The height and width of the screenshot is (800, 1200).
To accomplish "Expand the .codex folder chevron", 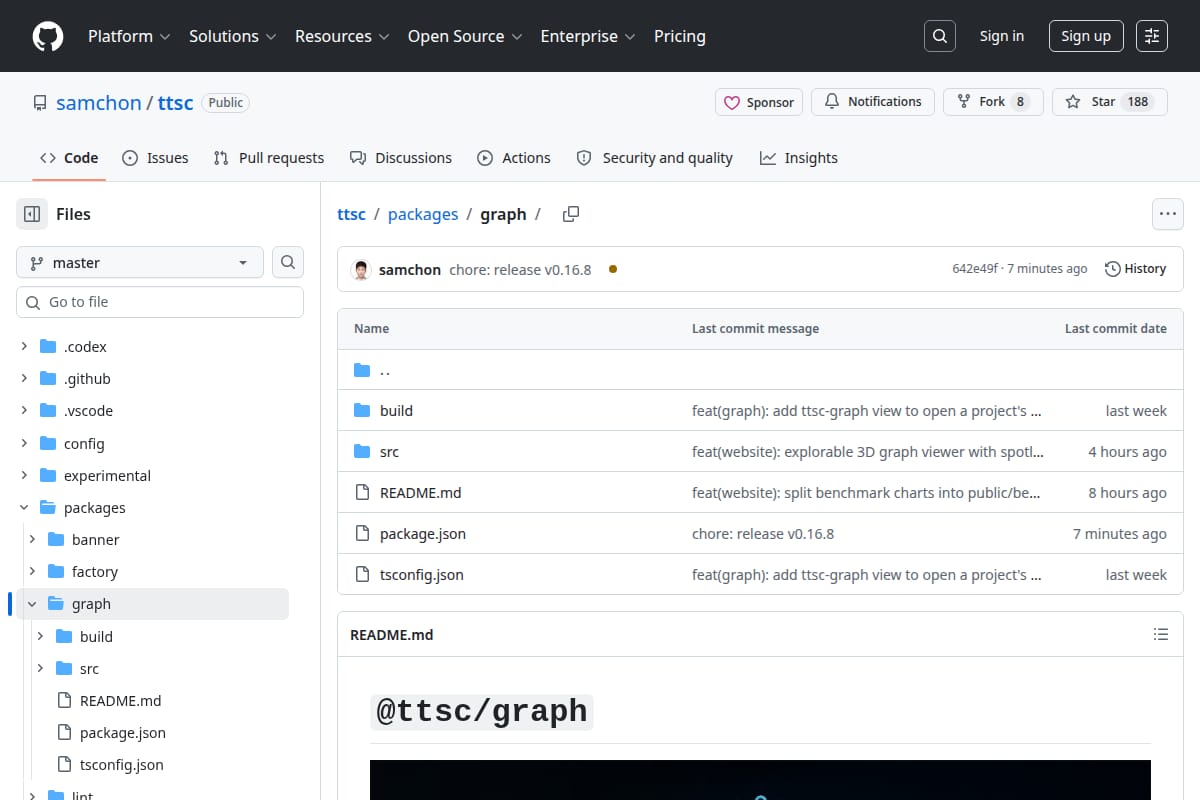I will tap(24, 346).
